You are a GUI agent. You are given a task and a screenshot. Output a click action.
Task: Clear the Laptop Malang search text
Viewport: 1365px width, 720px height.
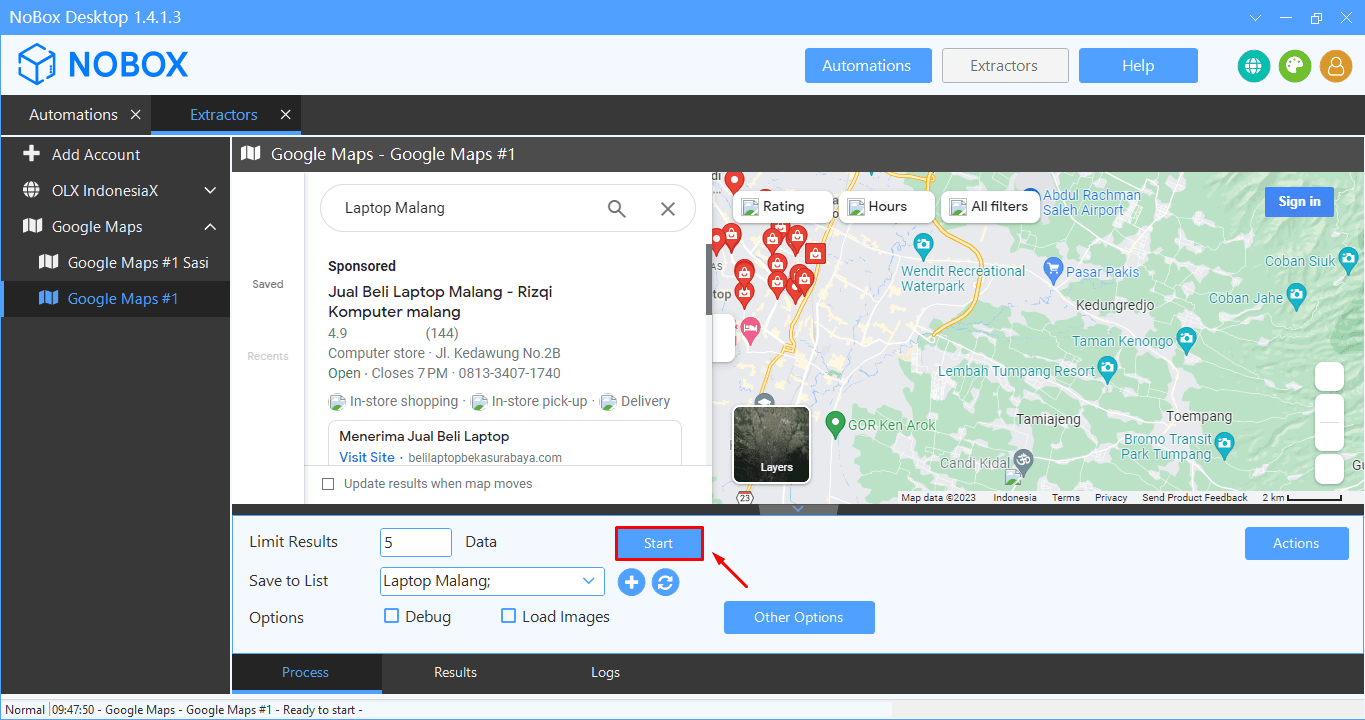pyautogui.click(x=668, y=208)
